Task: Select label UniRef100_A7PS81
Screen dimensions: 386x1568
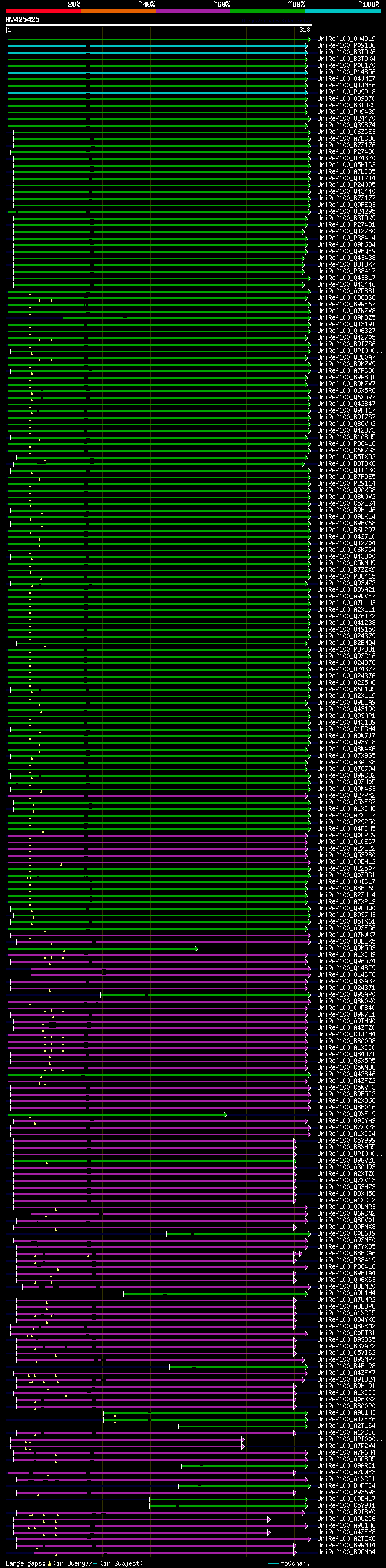Action: 346,291
